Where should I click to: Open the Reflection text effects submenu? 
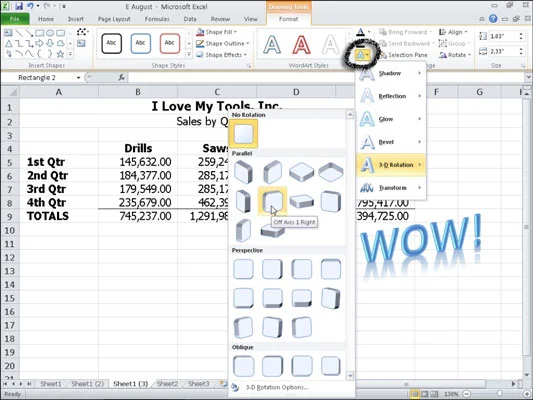click(391, 96)
